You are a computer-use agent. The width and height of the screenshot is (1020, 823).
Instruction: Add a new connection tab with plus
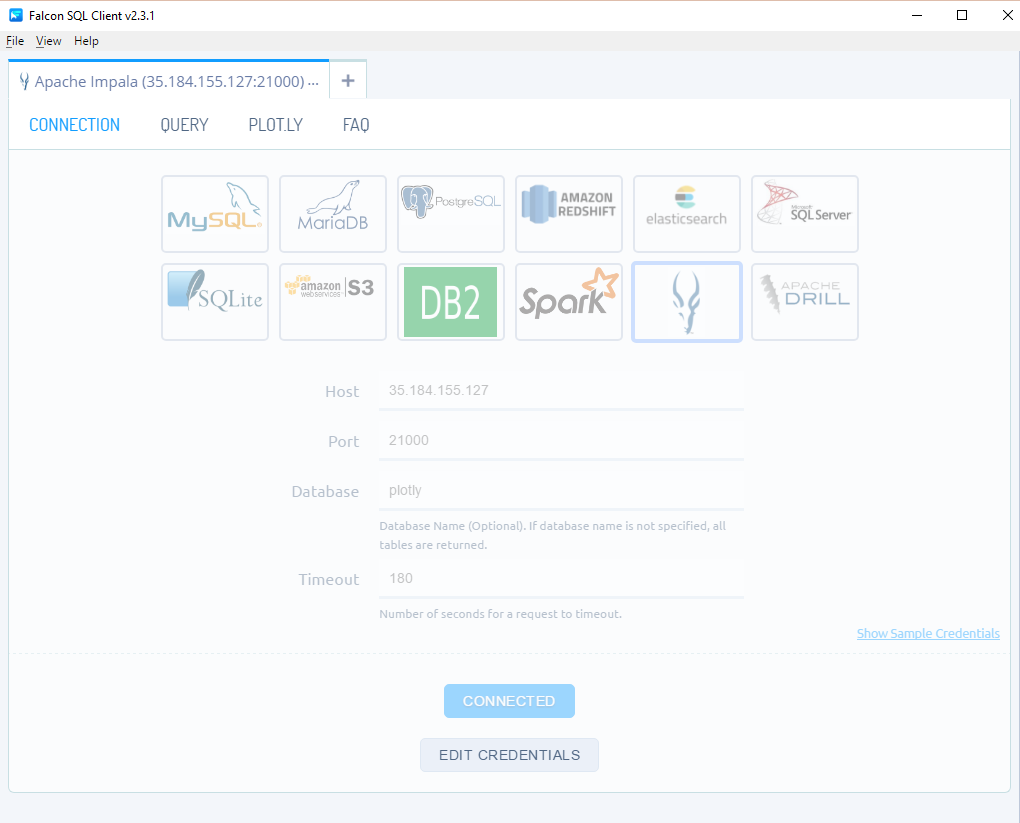point(348,80)
